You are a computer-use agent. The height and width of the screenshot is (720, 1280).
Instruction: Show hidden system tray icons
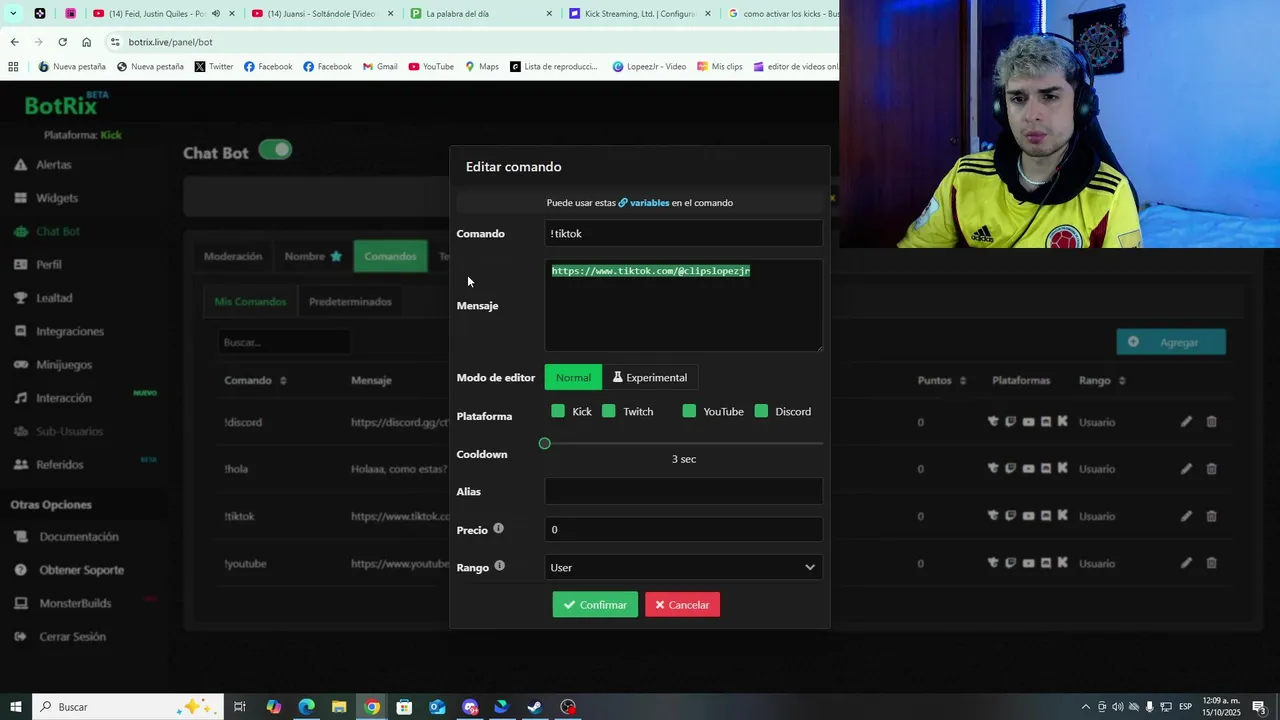[1086, 707]
